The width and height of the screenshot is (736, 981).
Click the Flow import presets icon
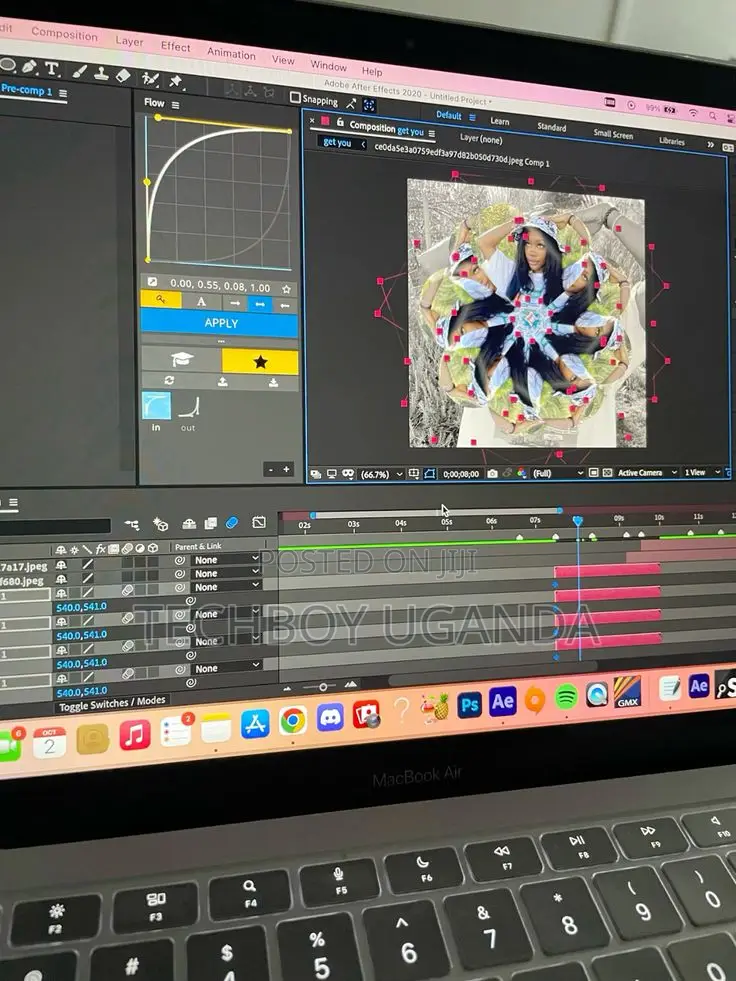(x=273, y=383)
